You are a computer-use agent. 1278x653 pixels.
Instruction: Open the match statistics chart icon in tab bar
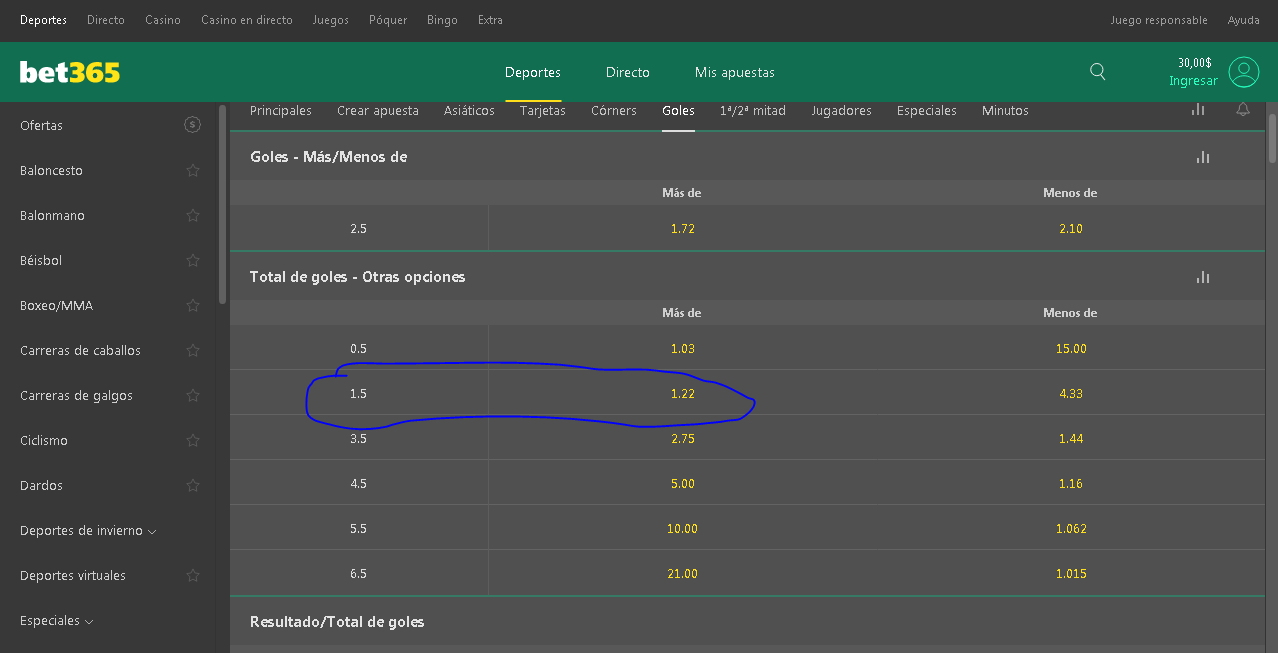pos(1198,110)
